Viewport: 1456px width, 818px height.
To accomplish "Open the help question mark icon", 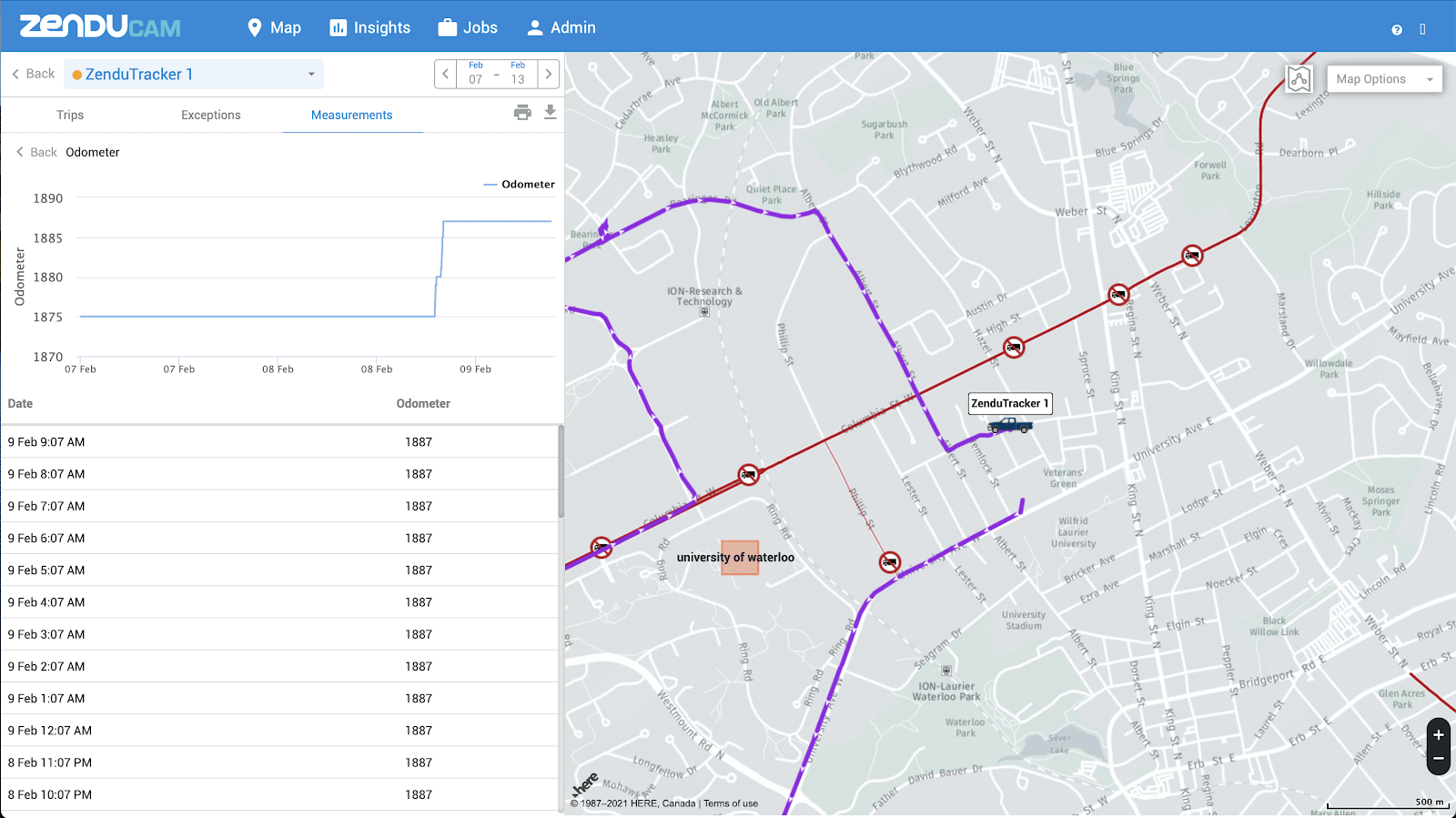I will pos(1397,29).
